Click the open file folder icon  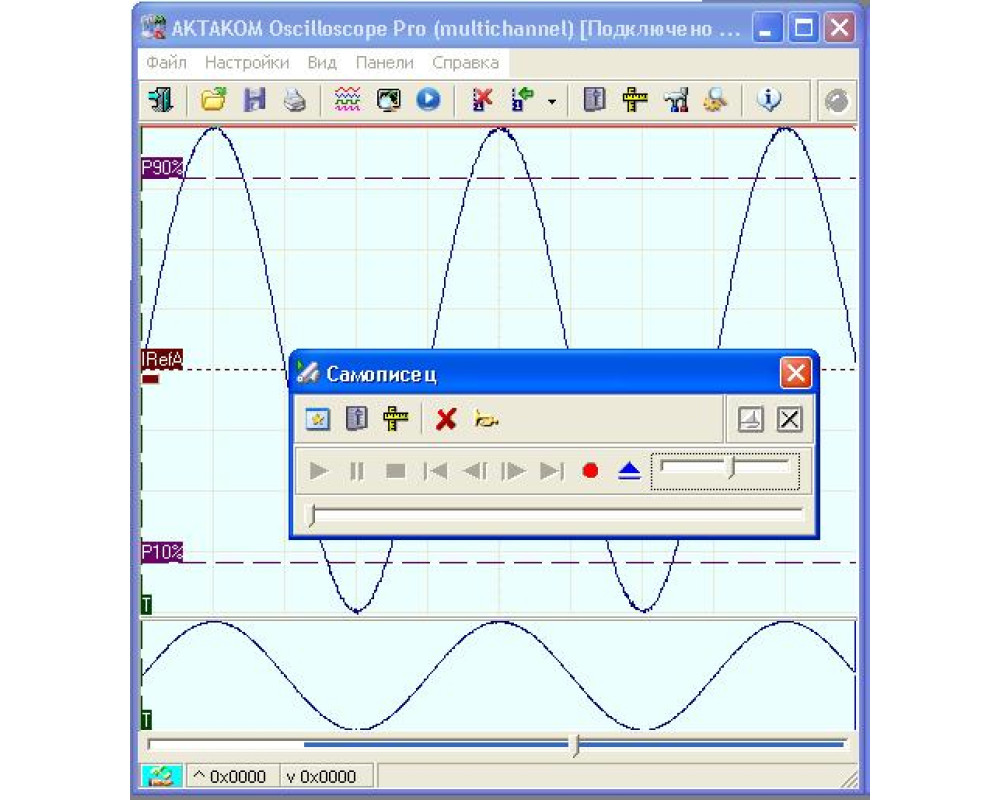click(213, 100)
